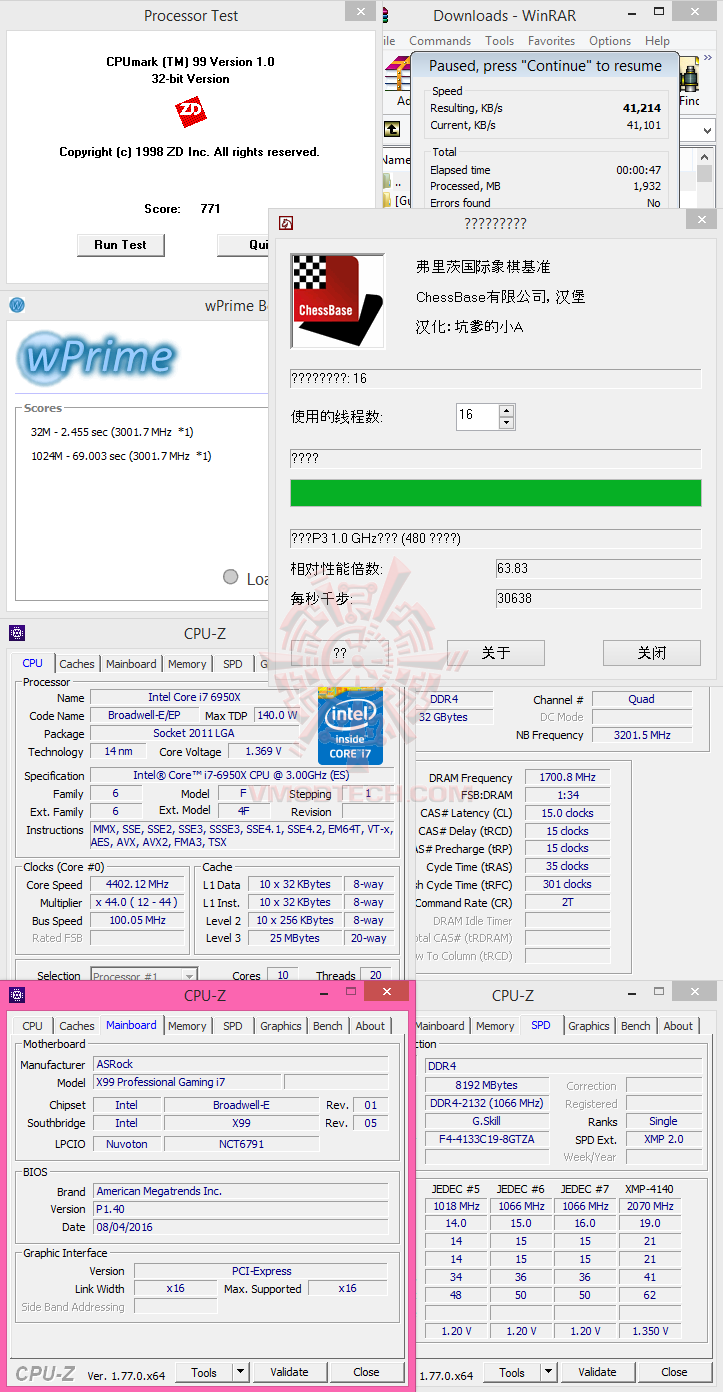Click the F4-4133C19-8GTZA part number
Viewport: 723px width, 1392px height.
click(487, 1139)
